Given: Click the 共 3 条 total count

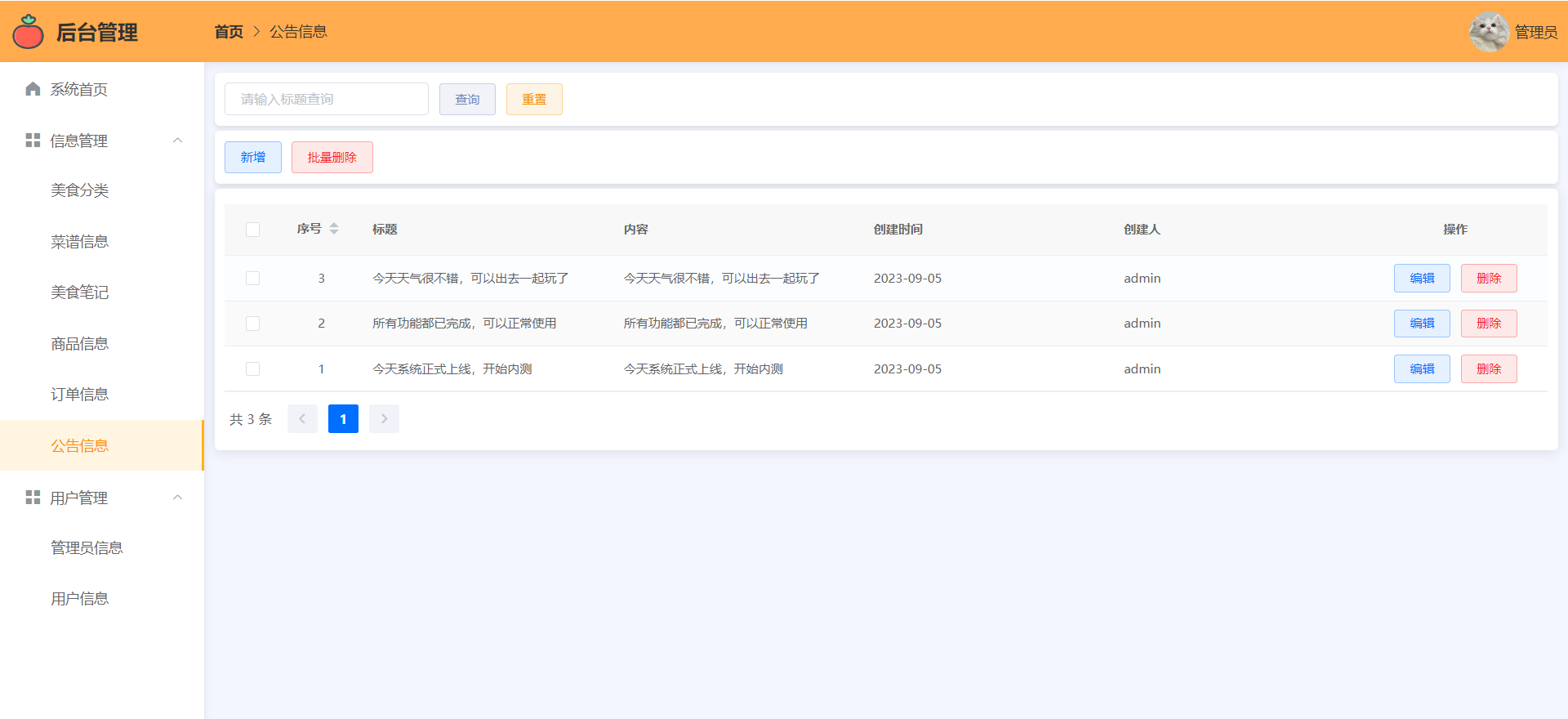Looking at the screenshot, I should tap(251, 419).
